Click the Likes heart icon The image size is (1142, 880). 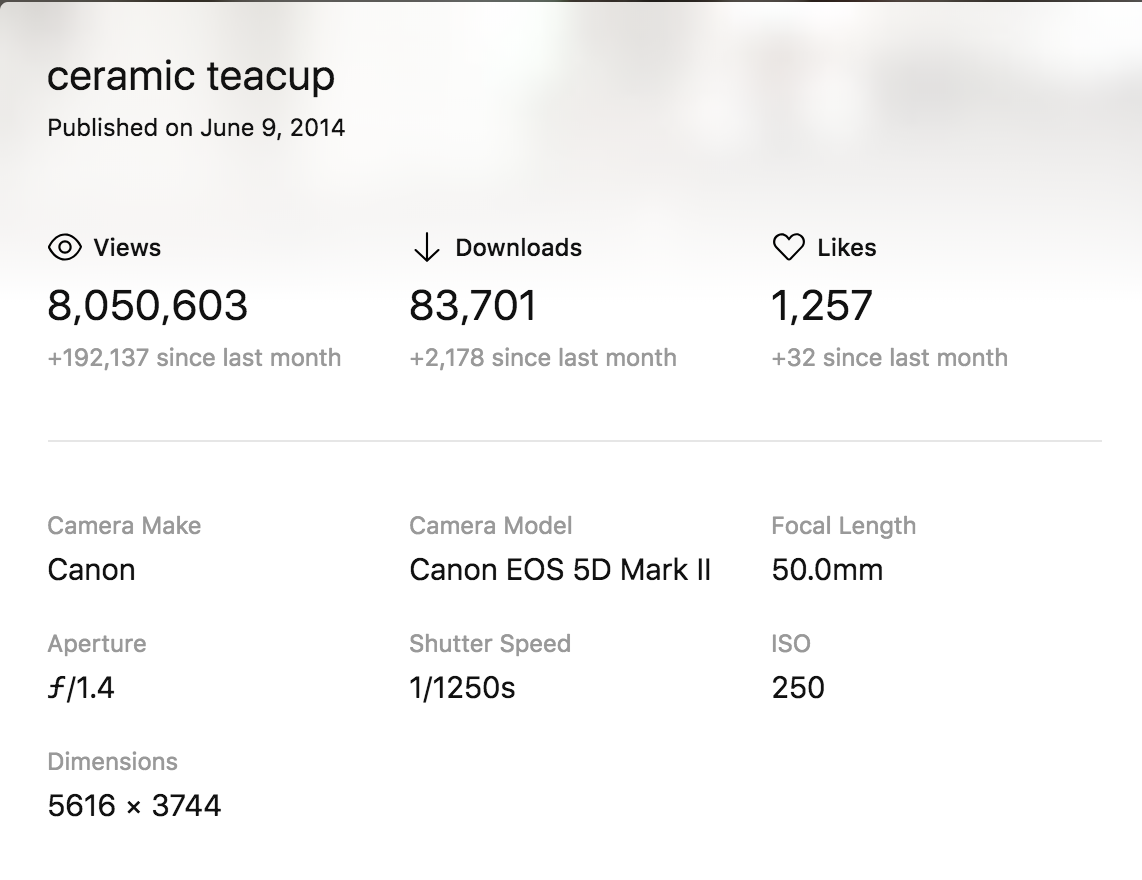tap(788, 248)
